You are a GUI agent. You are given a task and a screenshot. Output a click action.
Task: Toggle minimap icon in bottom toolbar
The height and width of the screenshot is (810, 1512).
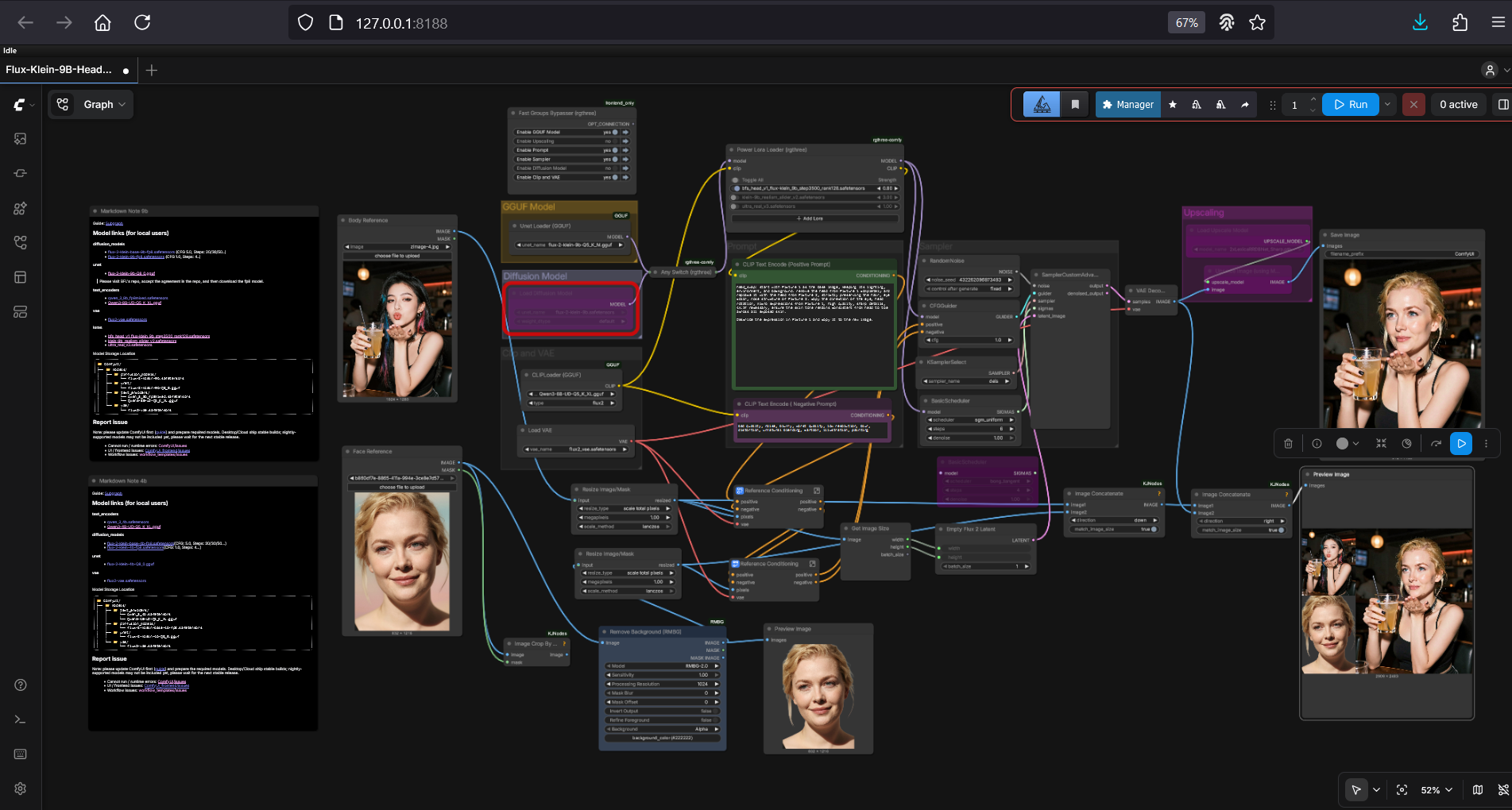pyautogui.click(x=1478, y=789)
